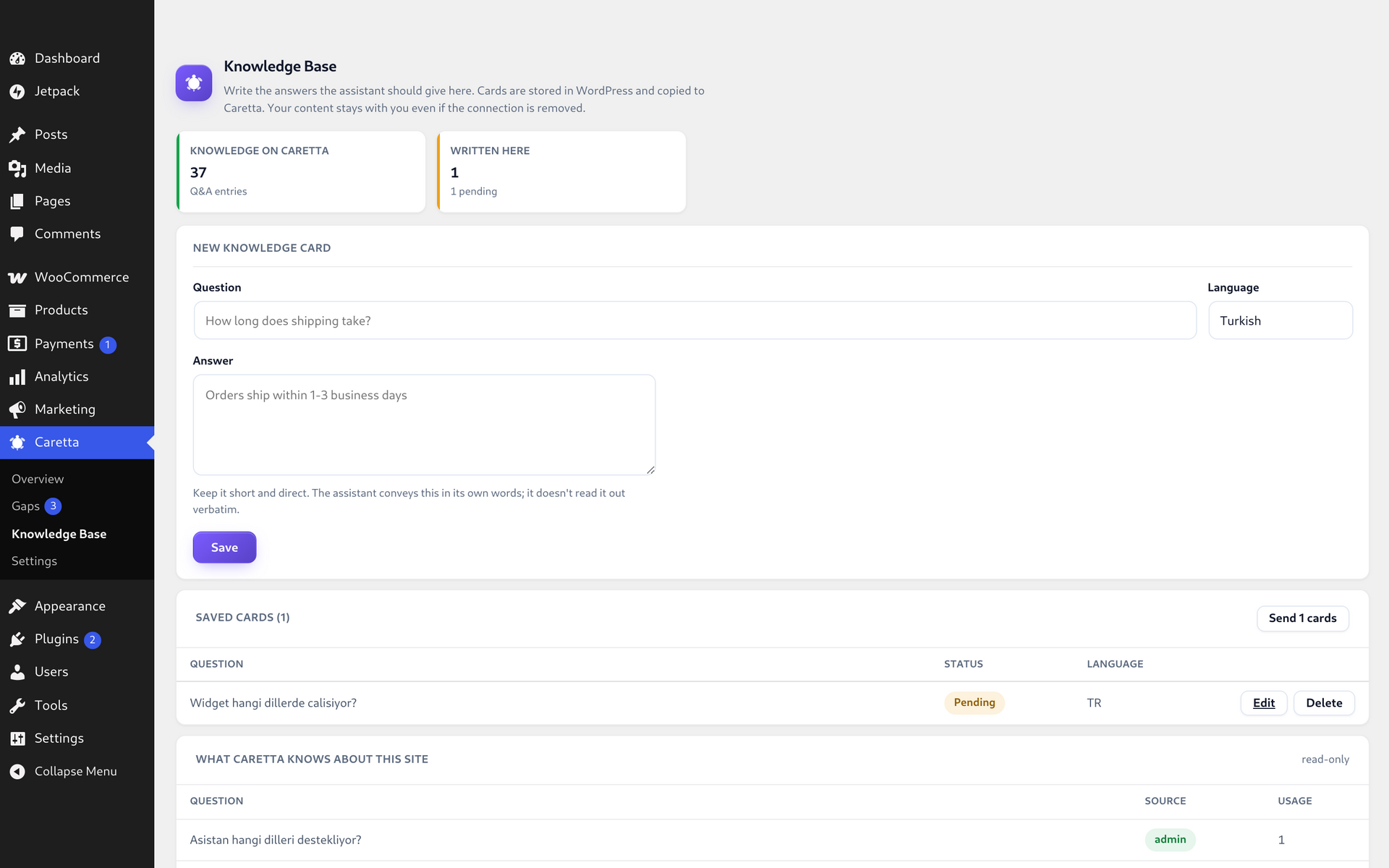The height and width of the screenshot is (868, 1389).
Task: Click the Plugins update count badge
Action: [93, 640]
